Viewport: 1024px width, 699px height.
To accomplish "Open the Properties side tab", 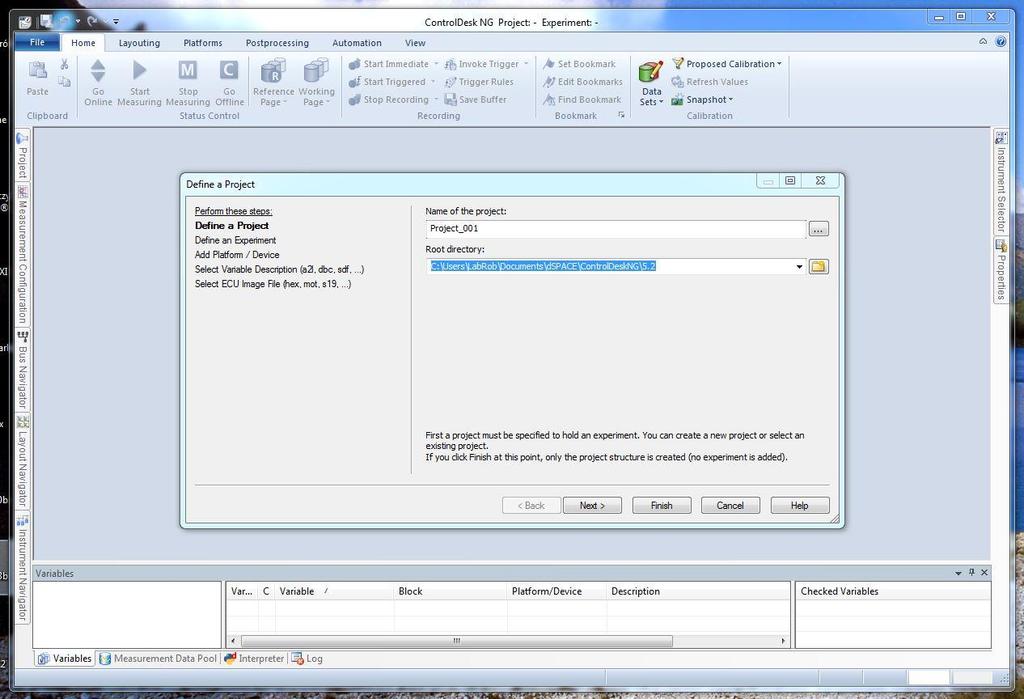I will coord(1000,270).
